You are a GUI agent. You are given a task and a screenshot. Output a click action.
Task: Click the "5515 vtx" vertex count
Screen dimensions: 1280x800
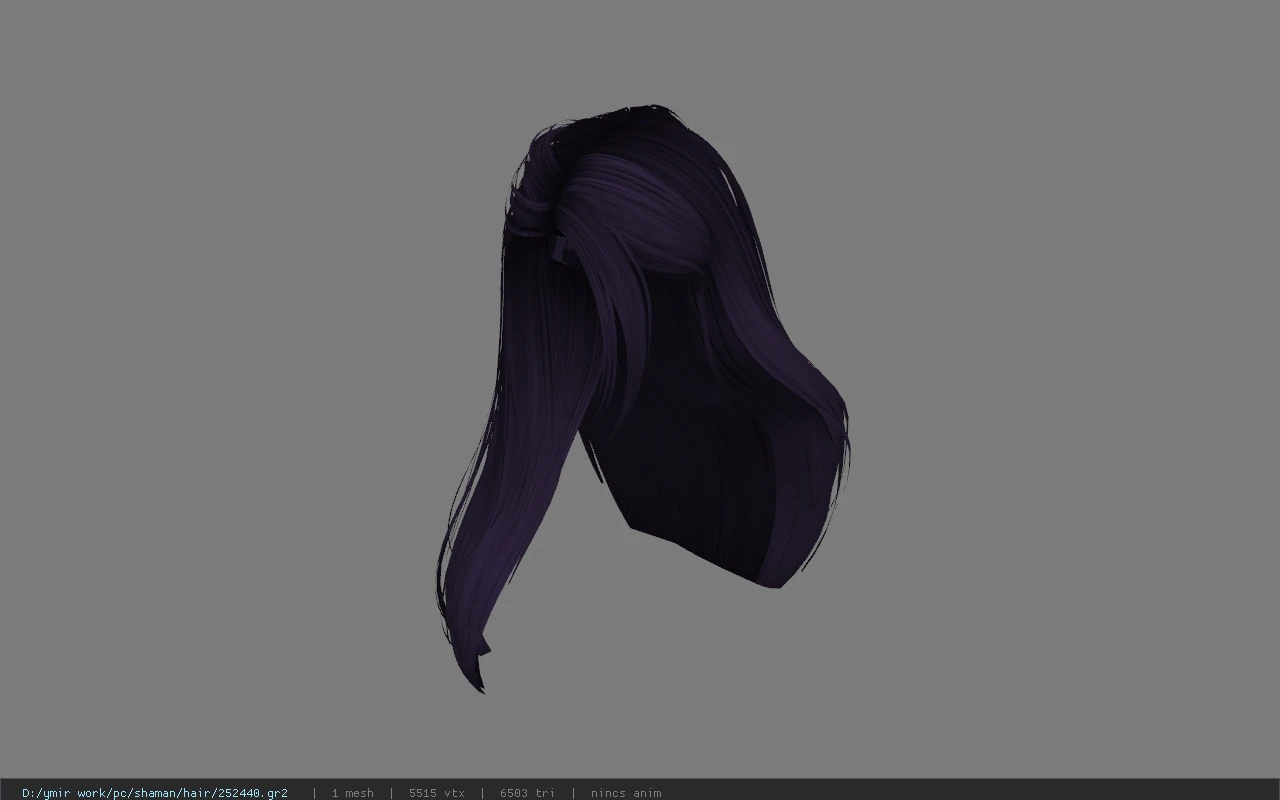436,793
